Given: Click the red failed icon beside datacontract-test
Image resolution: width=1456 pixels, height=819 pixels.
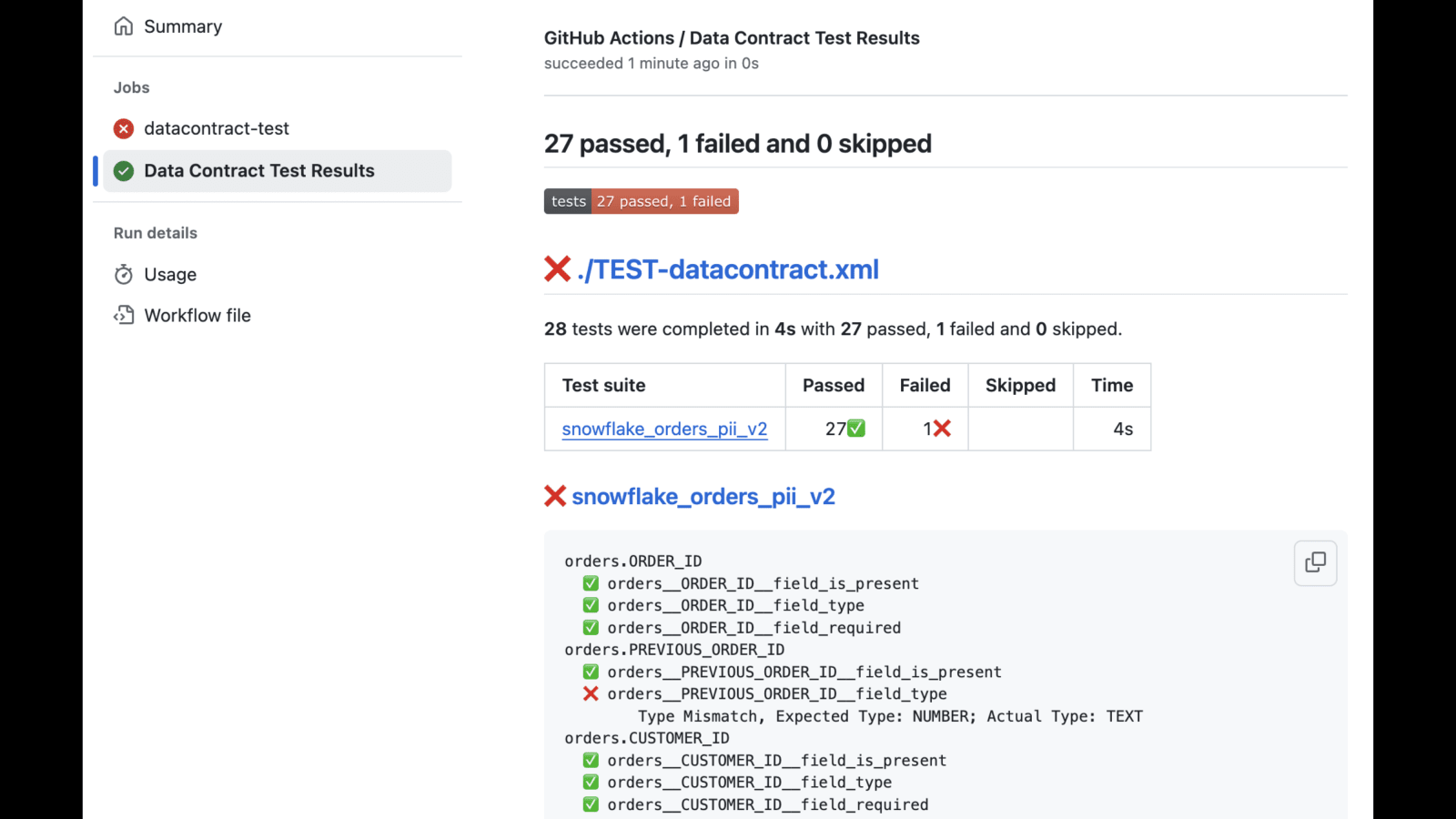Looking at the screenshot, I should (x=124, y=129).
